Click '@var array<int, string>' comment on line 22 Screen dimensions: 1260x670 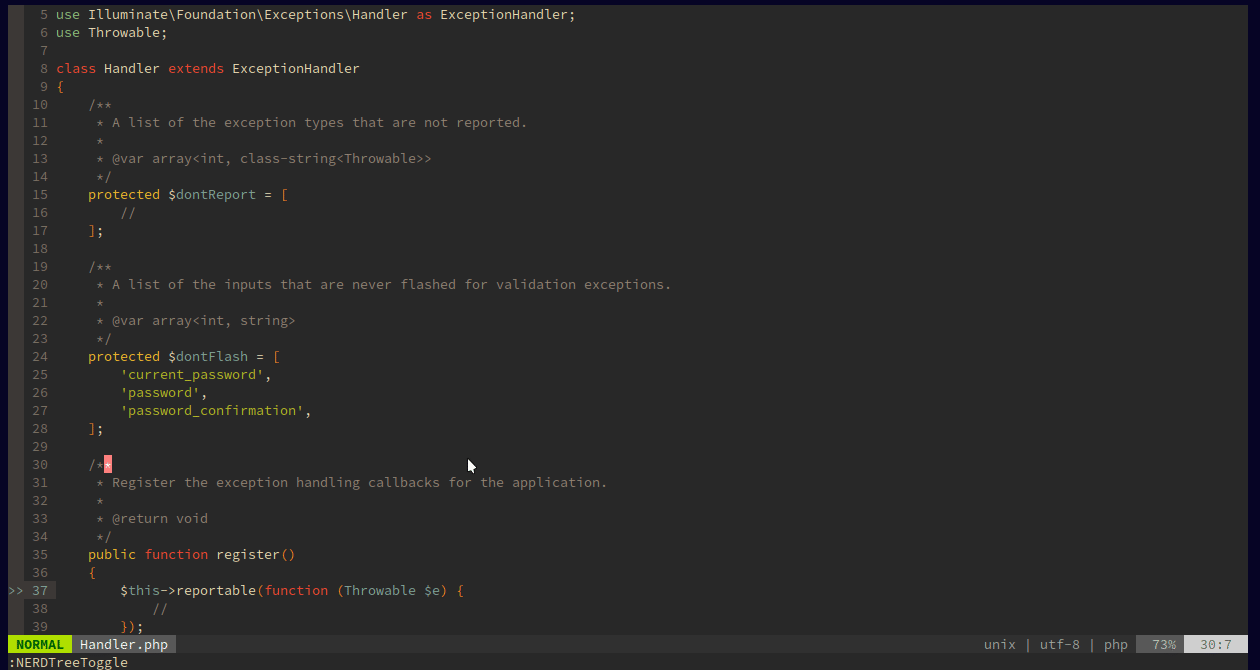(x=204, y=321)
